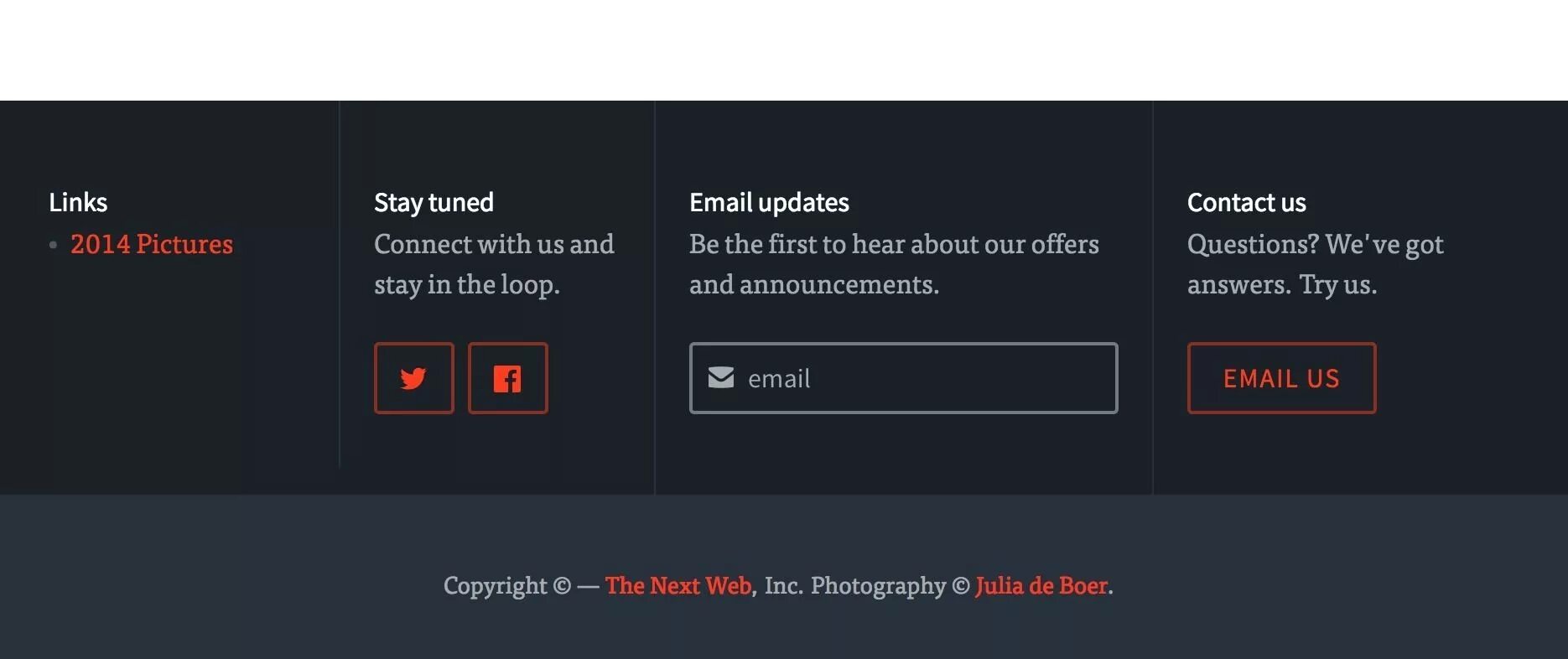Click the 'Copyright ©' text in footer
This screenshot has width=1568, height=659.
pos(507,585)
